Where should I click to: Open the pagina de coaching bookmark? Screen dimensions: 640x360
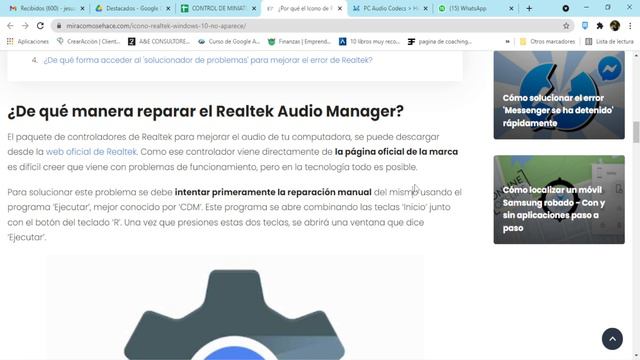440,41
